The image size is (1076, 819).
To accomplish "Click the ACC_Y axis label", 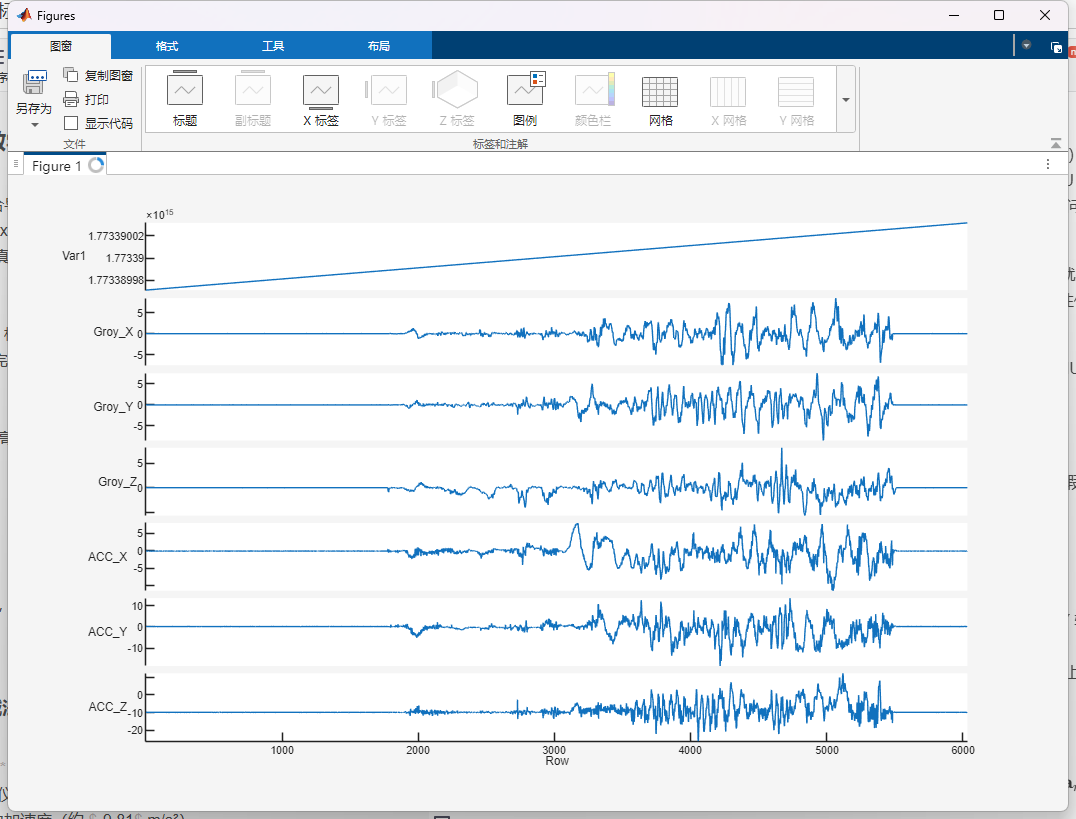I will point(108,632).
